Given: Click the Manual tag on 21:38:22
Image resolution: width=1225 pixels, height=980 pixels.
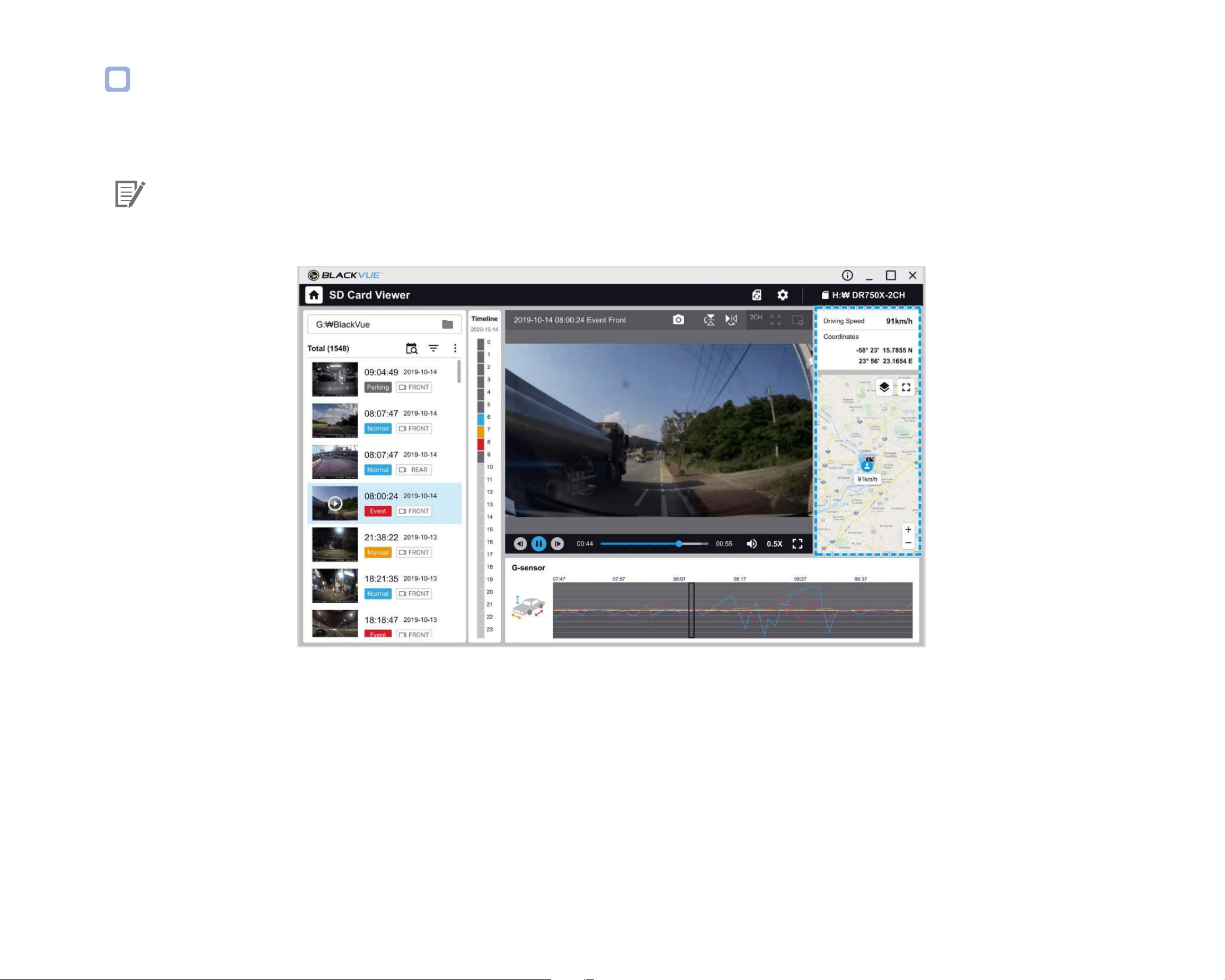Looking at the screenshot, I should click(x=378, y=553).
